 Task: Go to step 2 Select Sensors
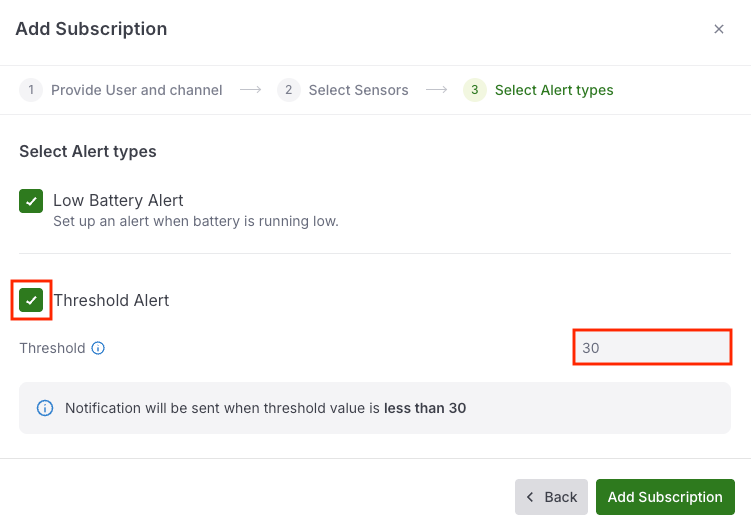[x=343, y=90]
